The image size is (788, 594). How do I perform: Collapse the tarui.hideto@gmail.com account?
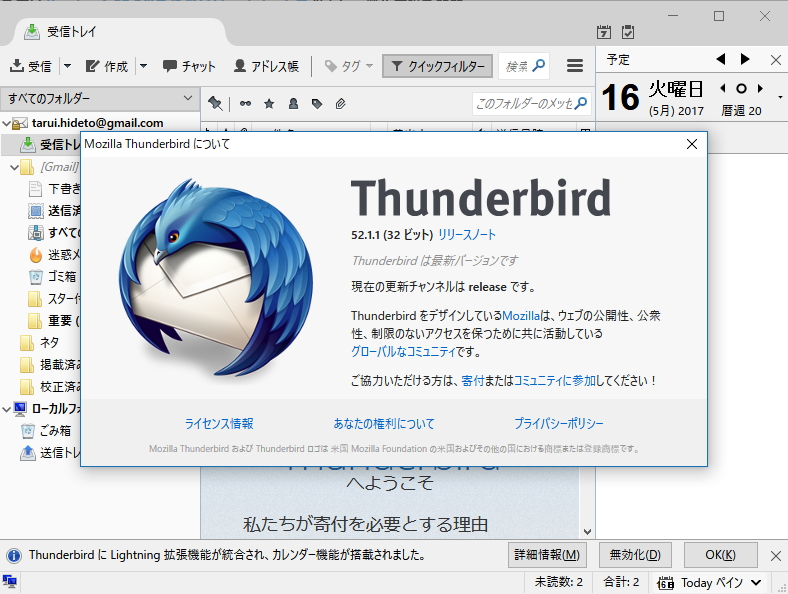tap(7, 123)
